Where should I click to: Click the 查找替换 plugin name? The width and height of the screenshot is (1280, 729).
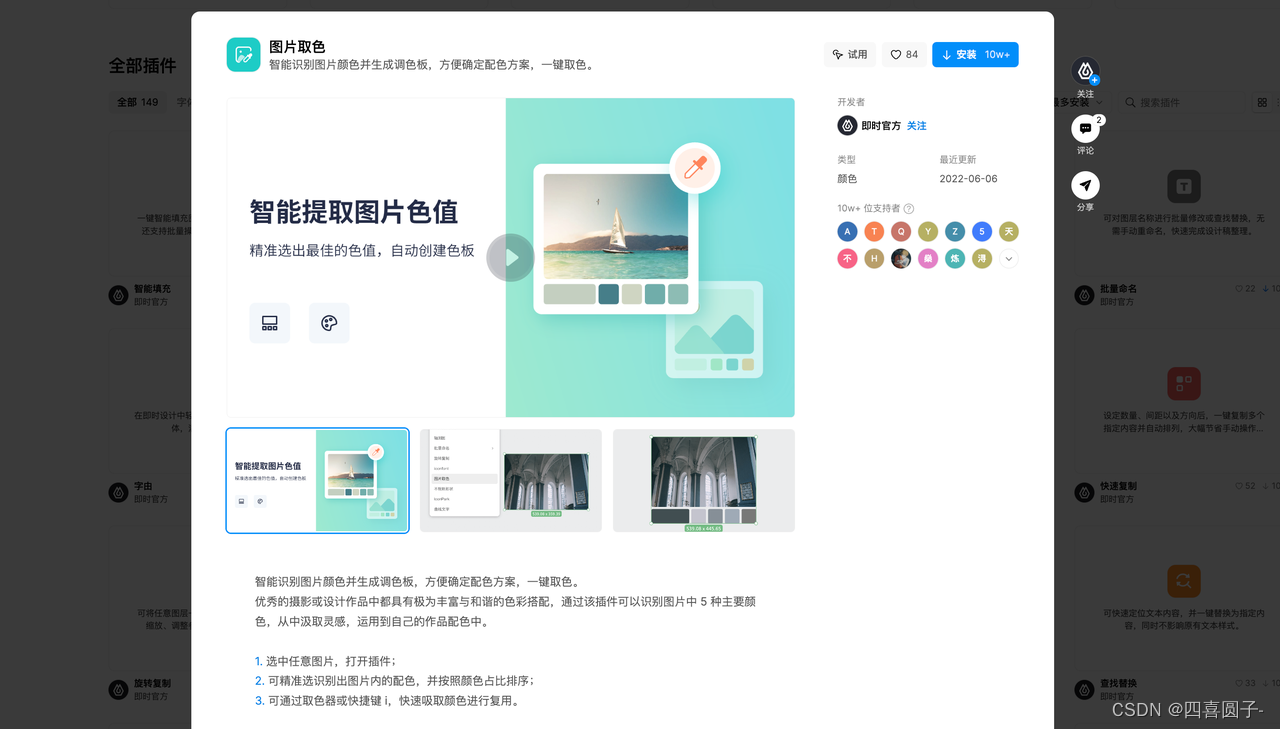tap(1118, 683)
